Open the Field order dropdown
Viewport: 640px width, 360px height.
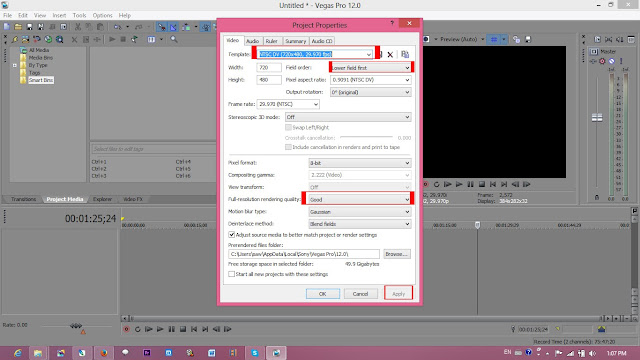pos(407,68)
